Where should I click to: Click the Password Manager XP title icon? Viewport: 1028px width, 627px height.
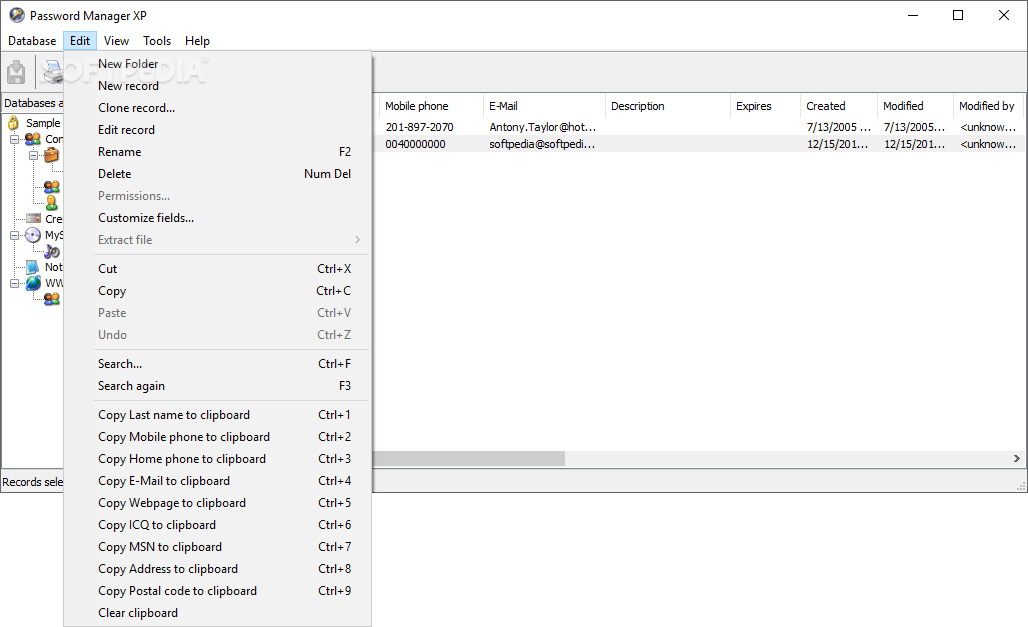[17, 15]
